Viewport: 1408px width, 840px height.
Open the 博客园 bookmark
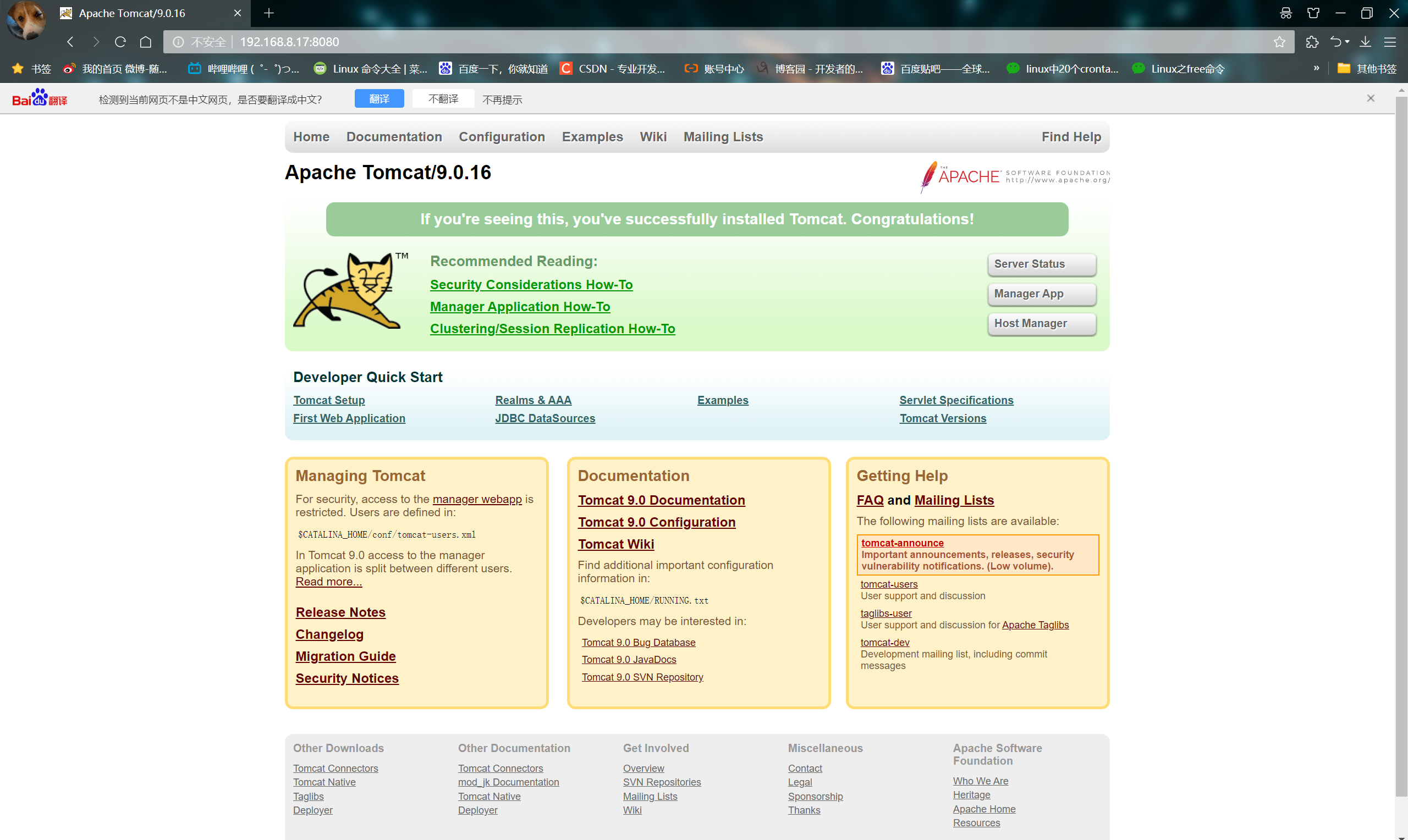(810, 69)
